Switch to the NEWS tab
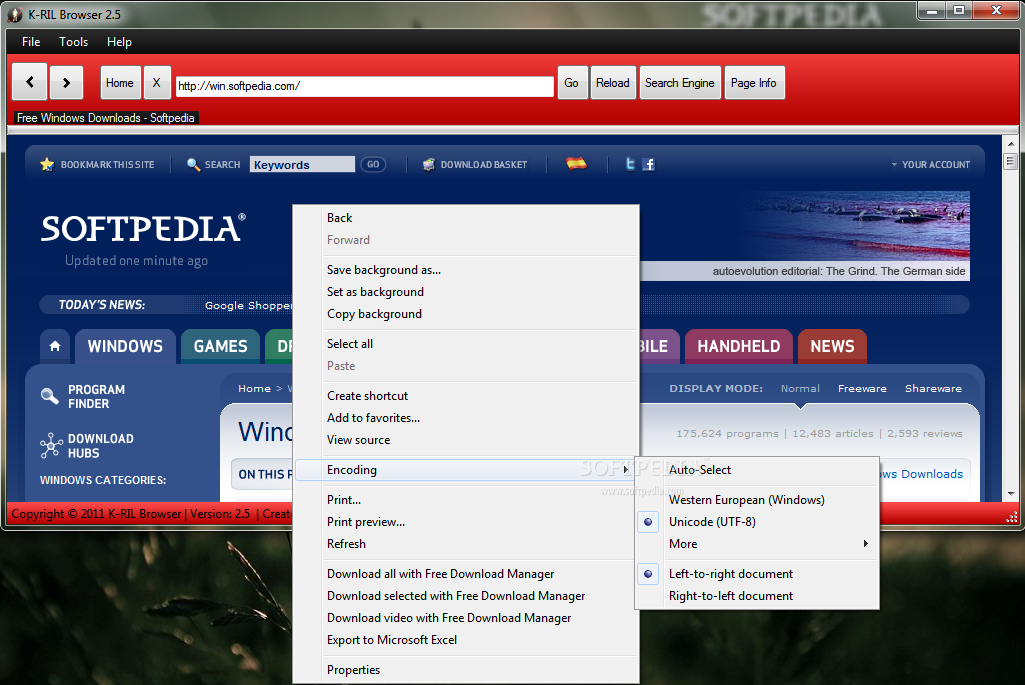The height and width of the screenshot is (685, 1025). (x=832, y=346)
